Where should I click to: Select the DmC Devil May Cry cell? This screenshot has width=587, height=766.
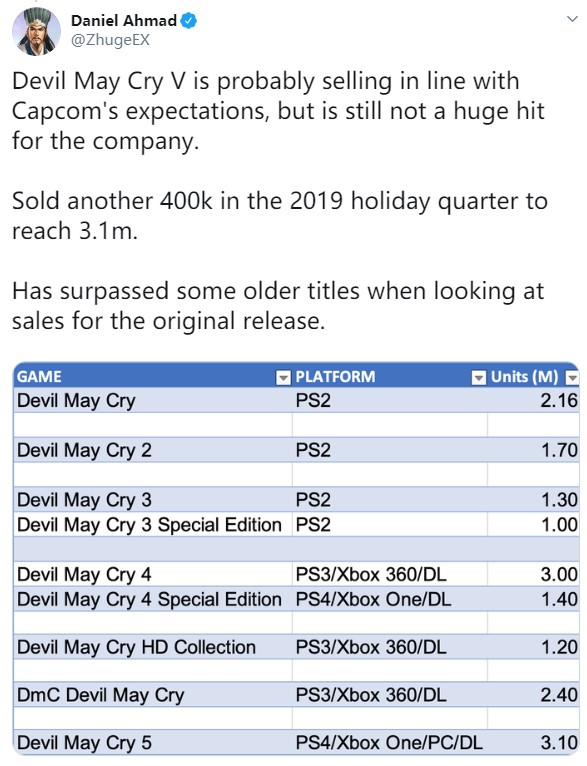[x=153, y=695]
